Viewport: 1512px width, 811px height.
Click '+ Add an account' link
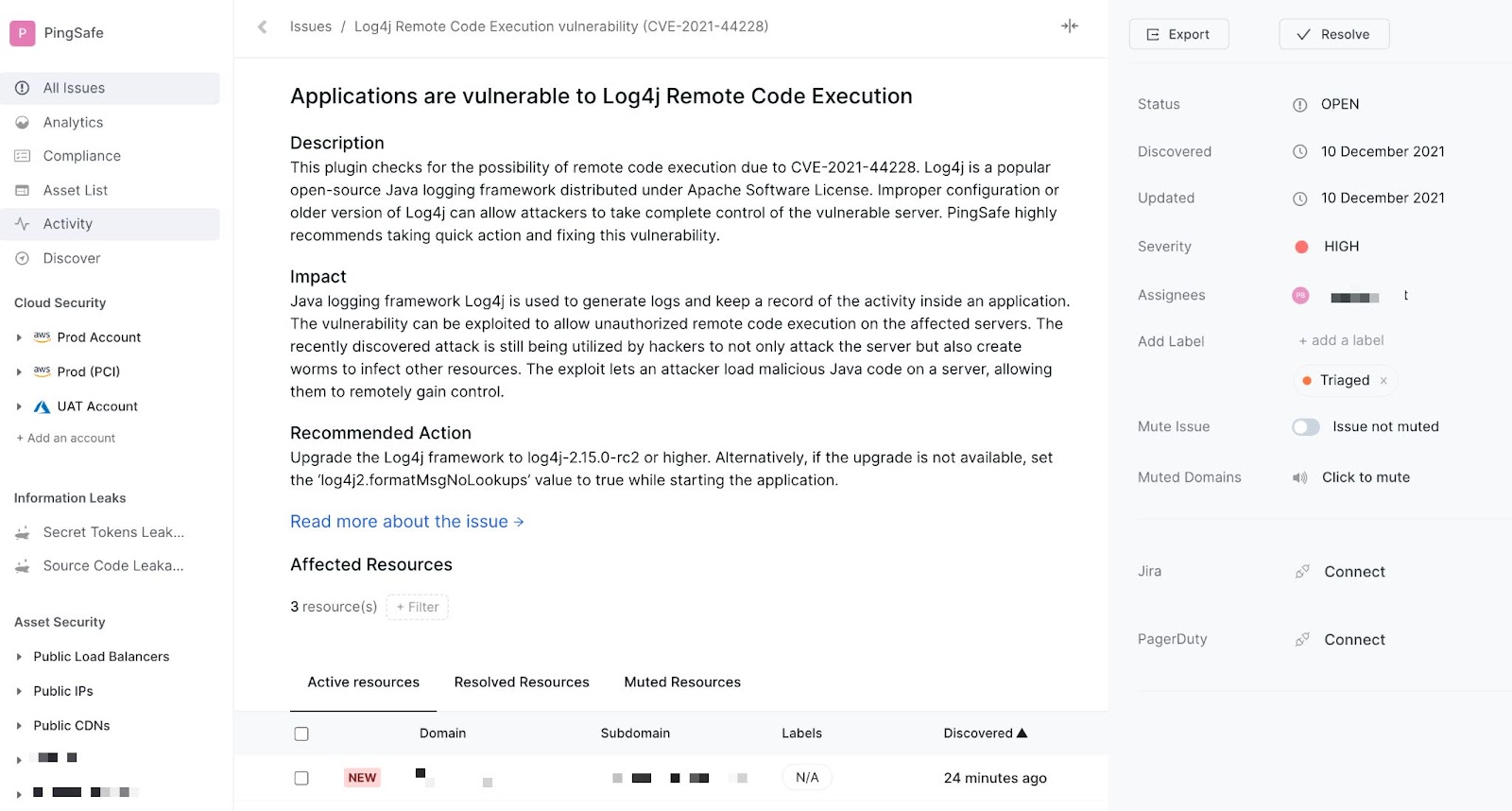(x=66, y=439)
